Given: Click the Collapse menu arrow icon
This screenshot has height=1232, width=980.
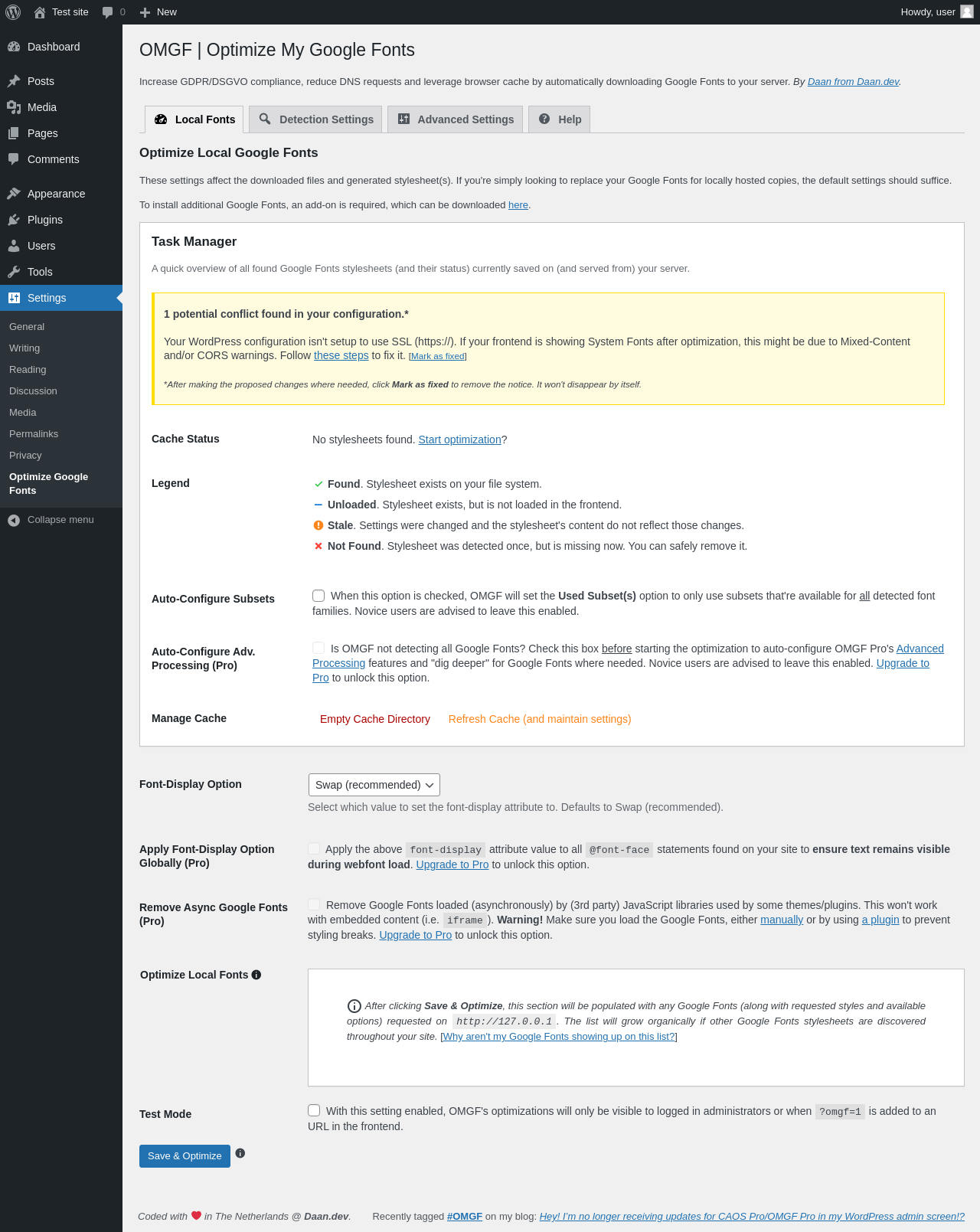Looking at the screenshot, I should click(14, 520).
